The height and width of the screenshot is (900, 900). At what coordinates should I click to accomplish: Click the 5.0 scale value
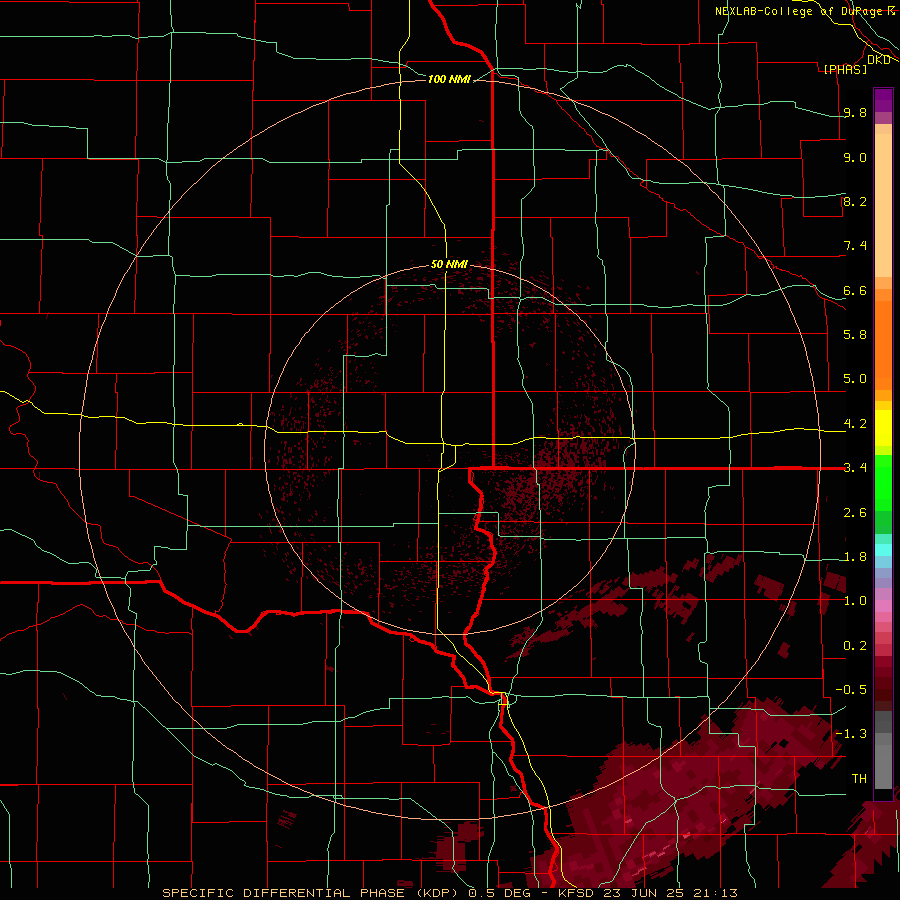pos(855,379)
